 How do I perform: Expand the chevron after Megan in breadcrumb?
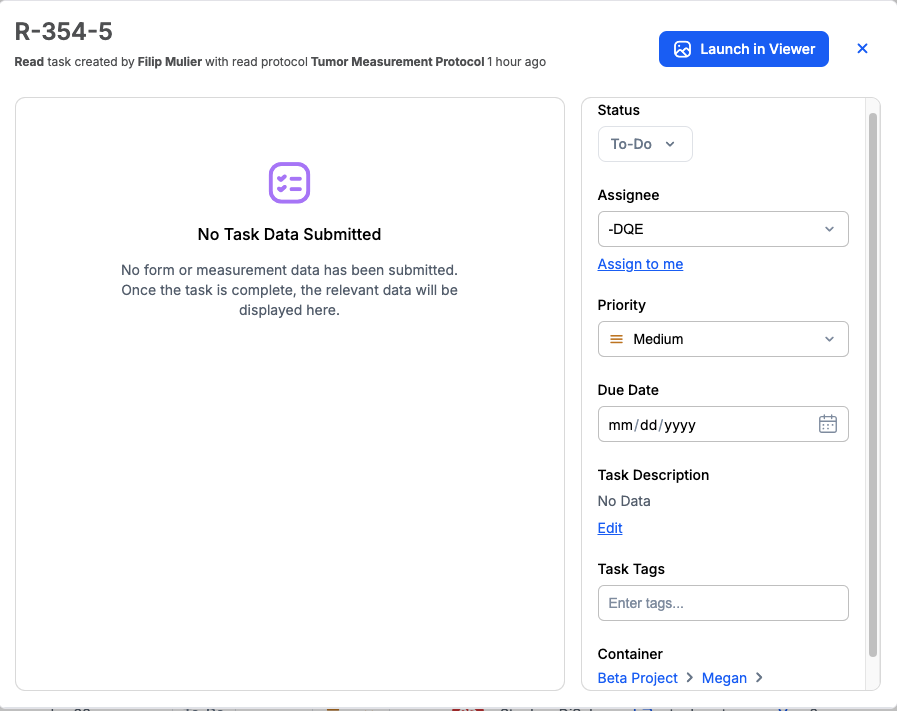point(758,678)
